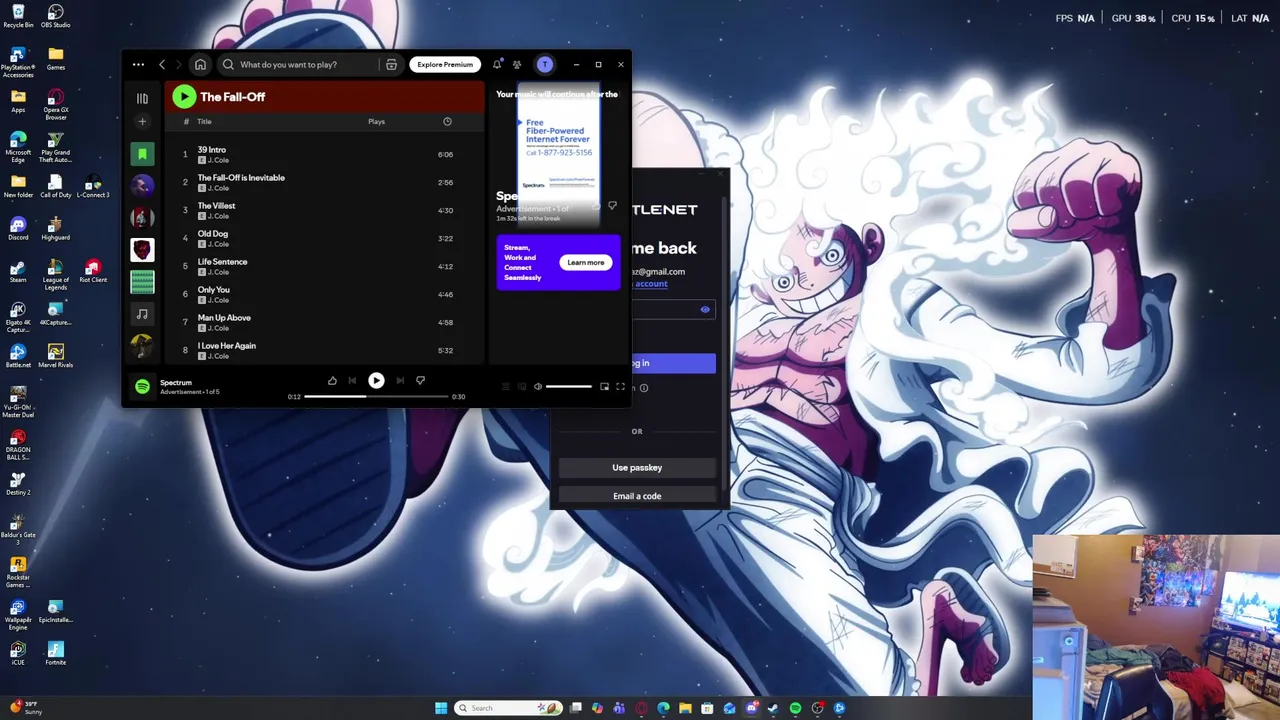Open Microsoft Edge from the taskbar
Viewport: 1280px width, 720px height.
point(663,708)
